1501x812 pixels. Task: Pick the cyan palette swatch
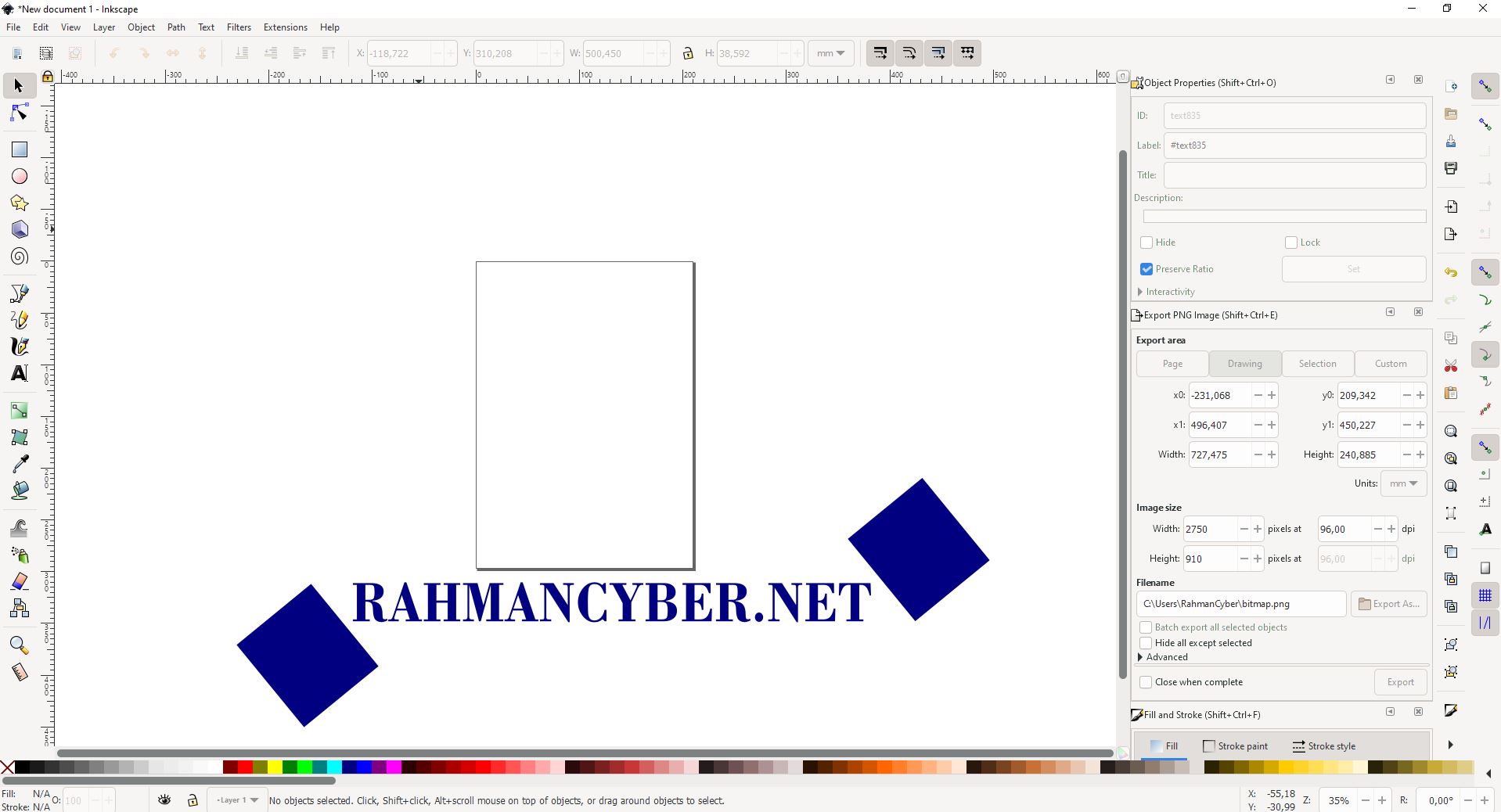point(334,767)
